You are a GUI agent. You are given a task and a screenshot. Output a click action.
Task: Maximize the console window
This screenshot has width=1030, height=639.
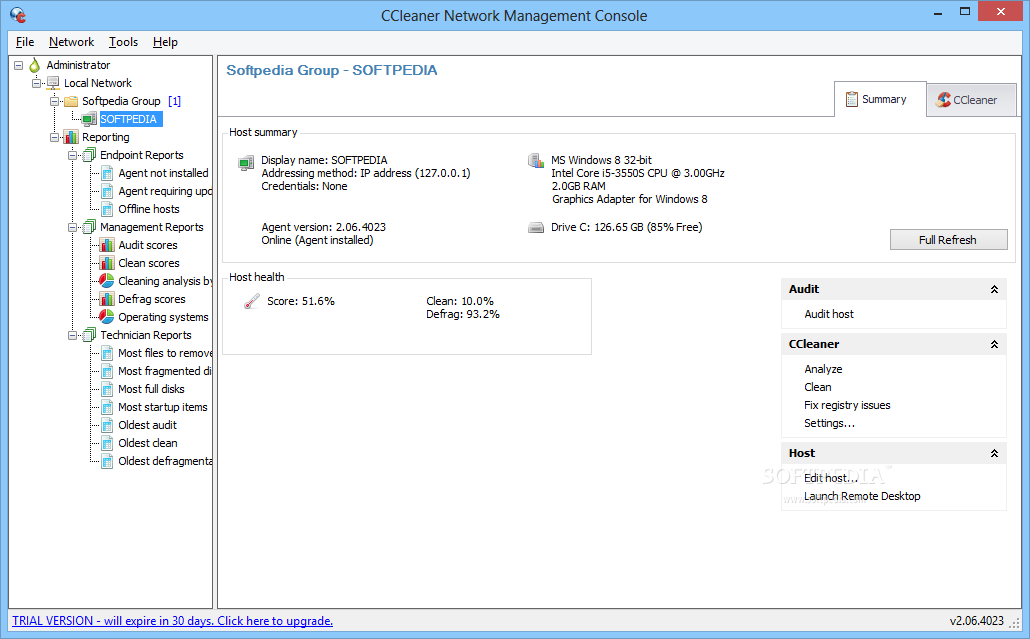coord(964,11)
